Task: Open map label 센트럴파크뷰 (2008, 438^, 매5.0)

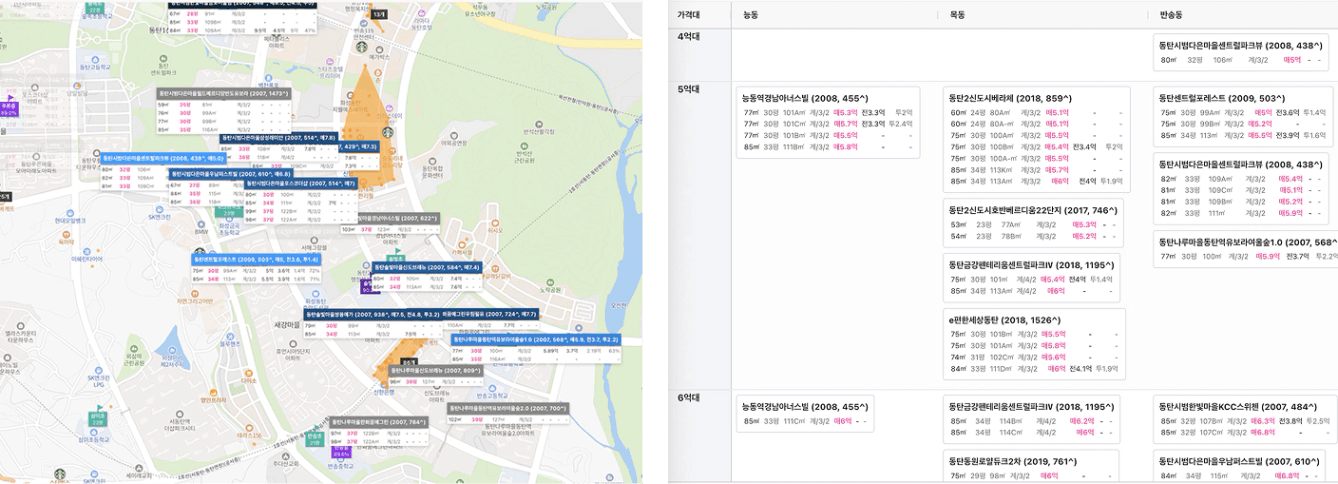Action: tap(164, 158)
